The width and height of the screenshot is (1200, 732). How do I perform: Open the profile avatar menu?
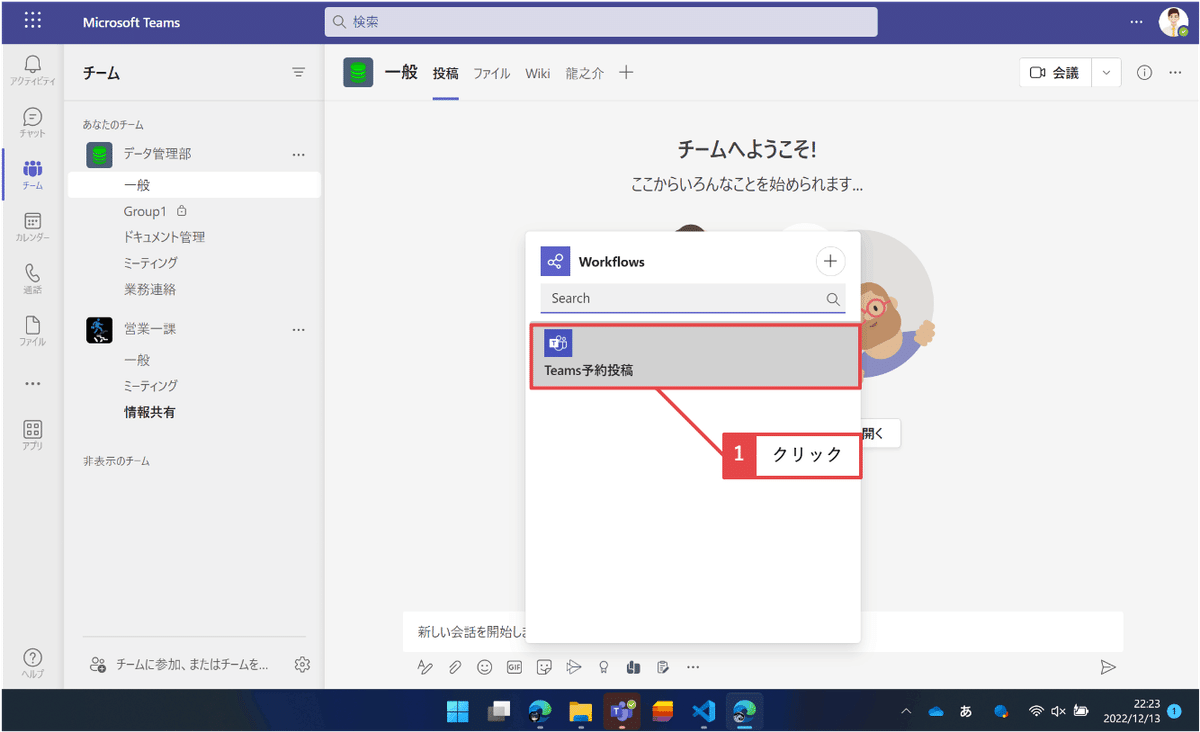(1173, 22)
